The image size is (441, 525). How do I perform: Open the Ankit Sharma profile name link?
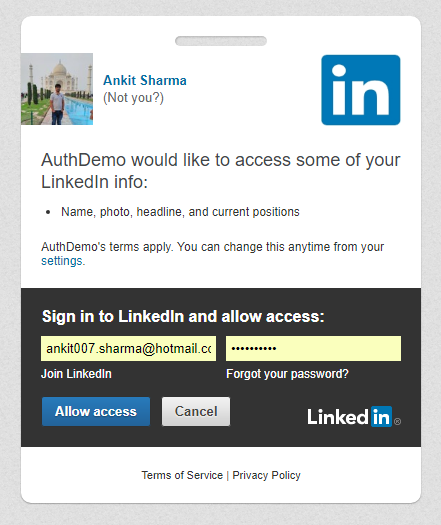point(145,80)
